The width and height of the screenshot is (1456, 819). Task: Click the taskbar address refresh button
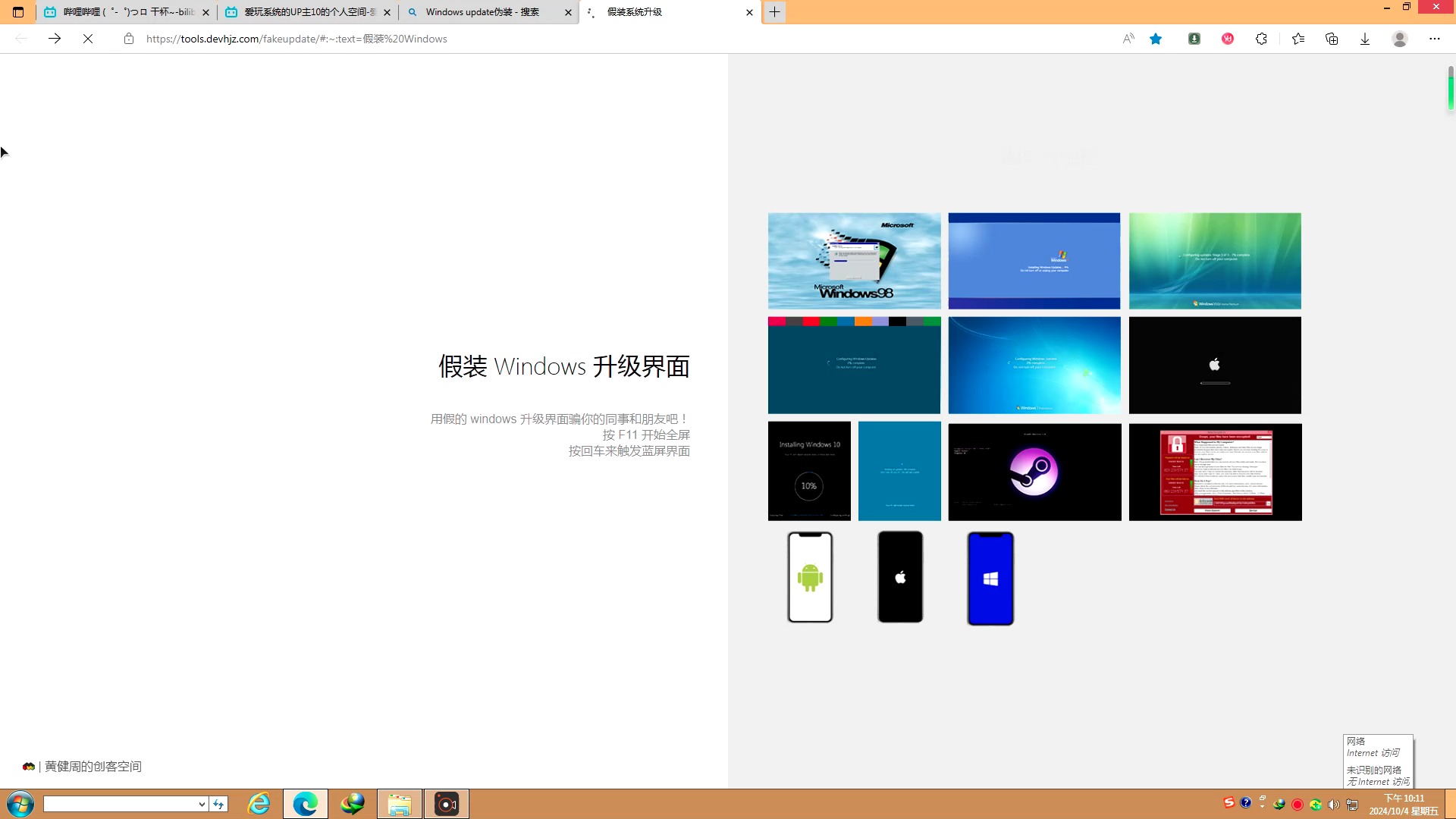point(218,804)
